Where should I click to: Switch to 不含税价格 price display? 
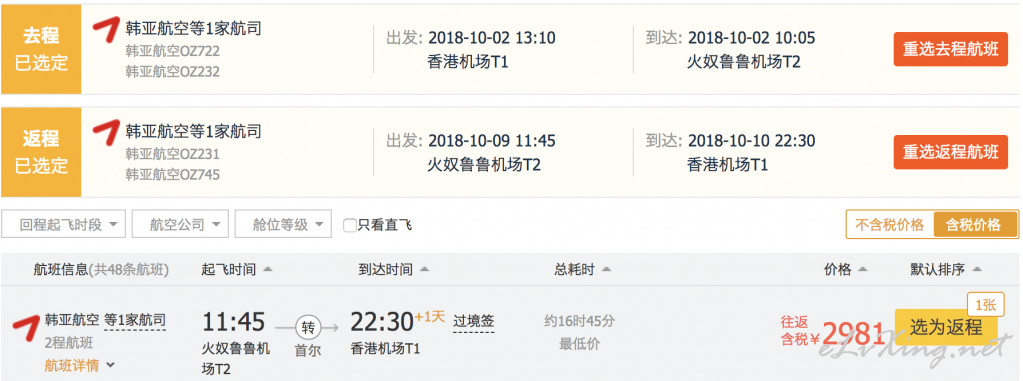point(890,225)
